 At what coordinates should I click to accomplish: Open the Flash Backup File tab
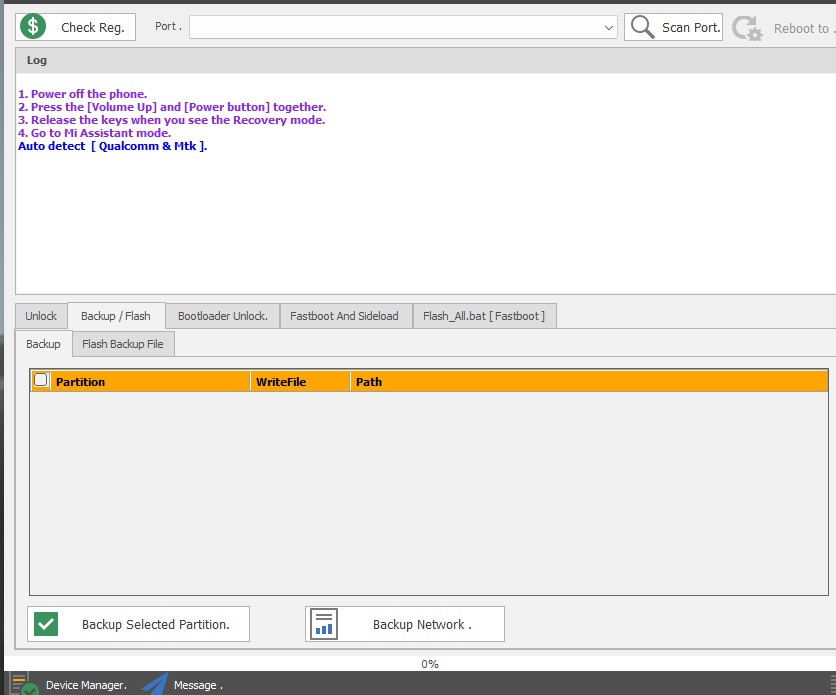click(x=122, y=343)
